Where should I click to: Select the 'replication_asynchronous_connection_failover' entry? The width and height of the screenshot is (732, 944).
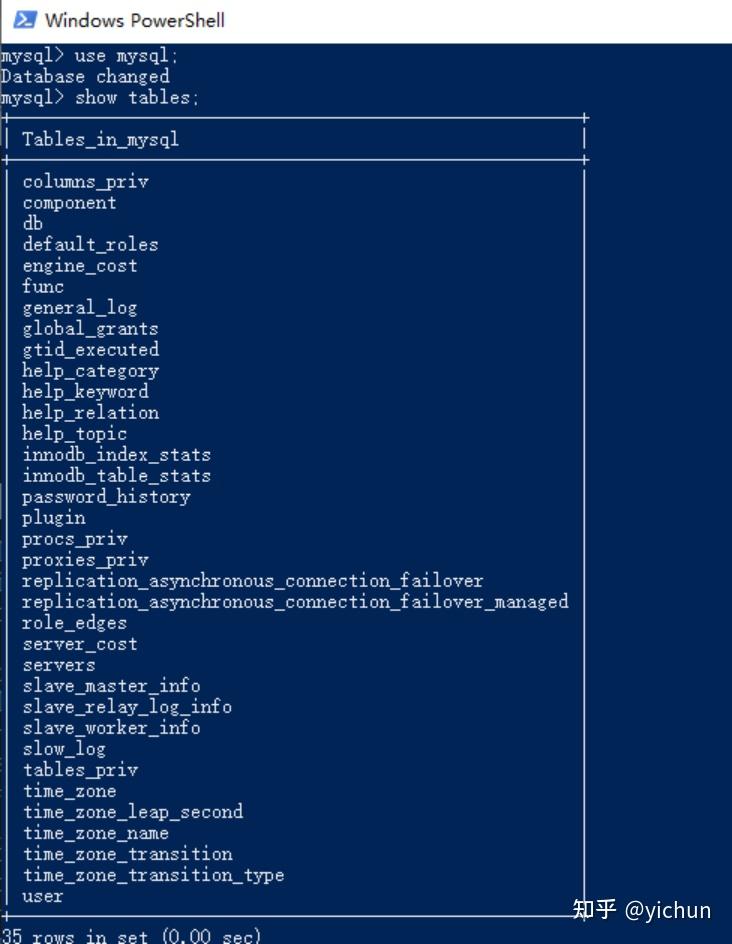tap(252, 580)
